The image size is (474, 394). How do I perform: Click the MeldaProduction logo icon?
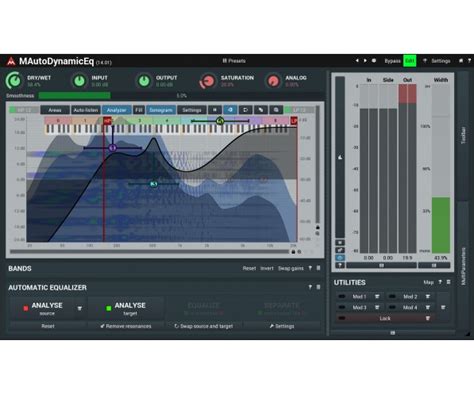11,61
